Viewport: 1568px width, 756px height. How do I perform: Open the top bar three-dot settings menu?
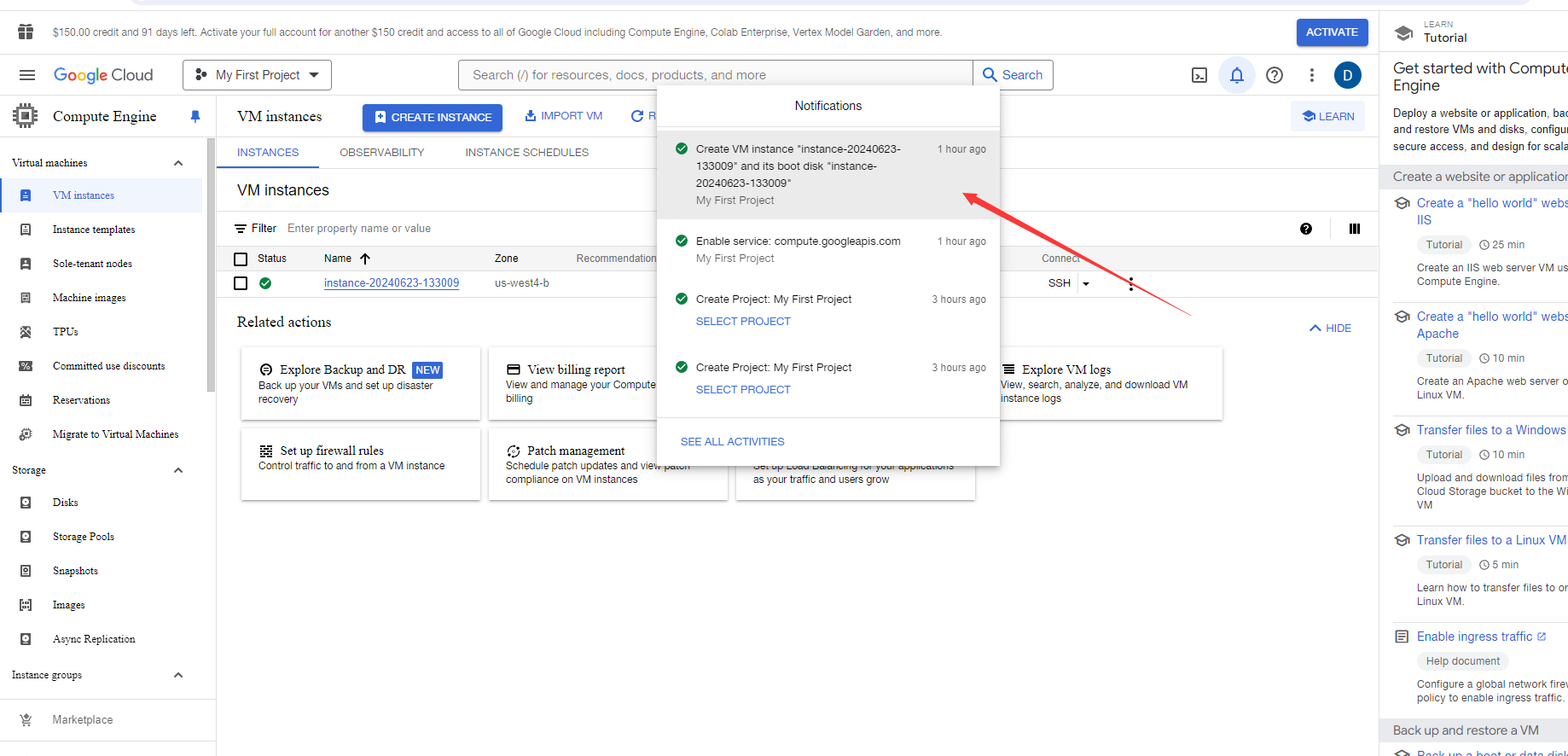click(x=1312, y=75)
